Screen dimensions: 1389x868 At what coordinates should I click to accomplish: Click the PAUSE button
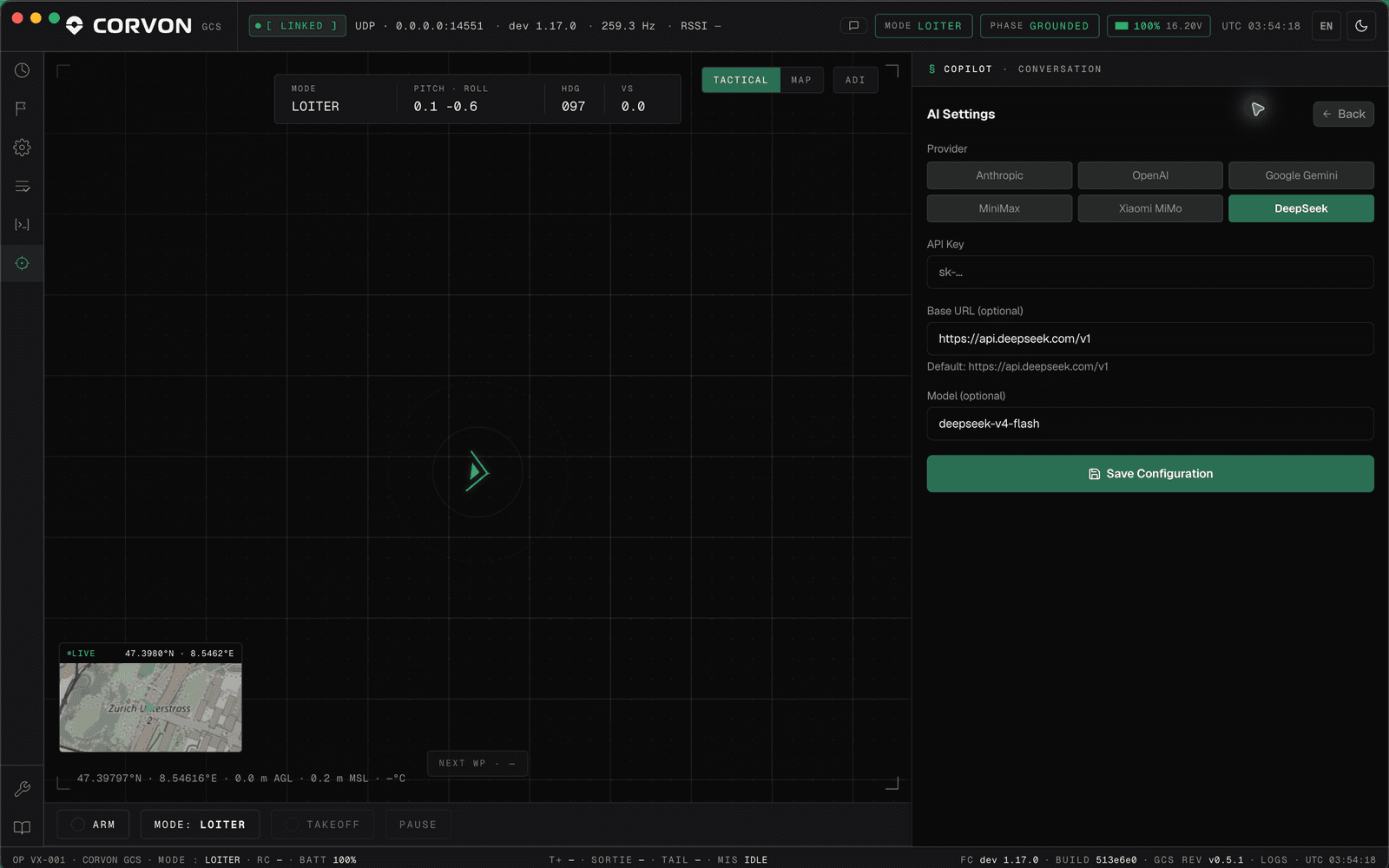(x=418, y=825)
